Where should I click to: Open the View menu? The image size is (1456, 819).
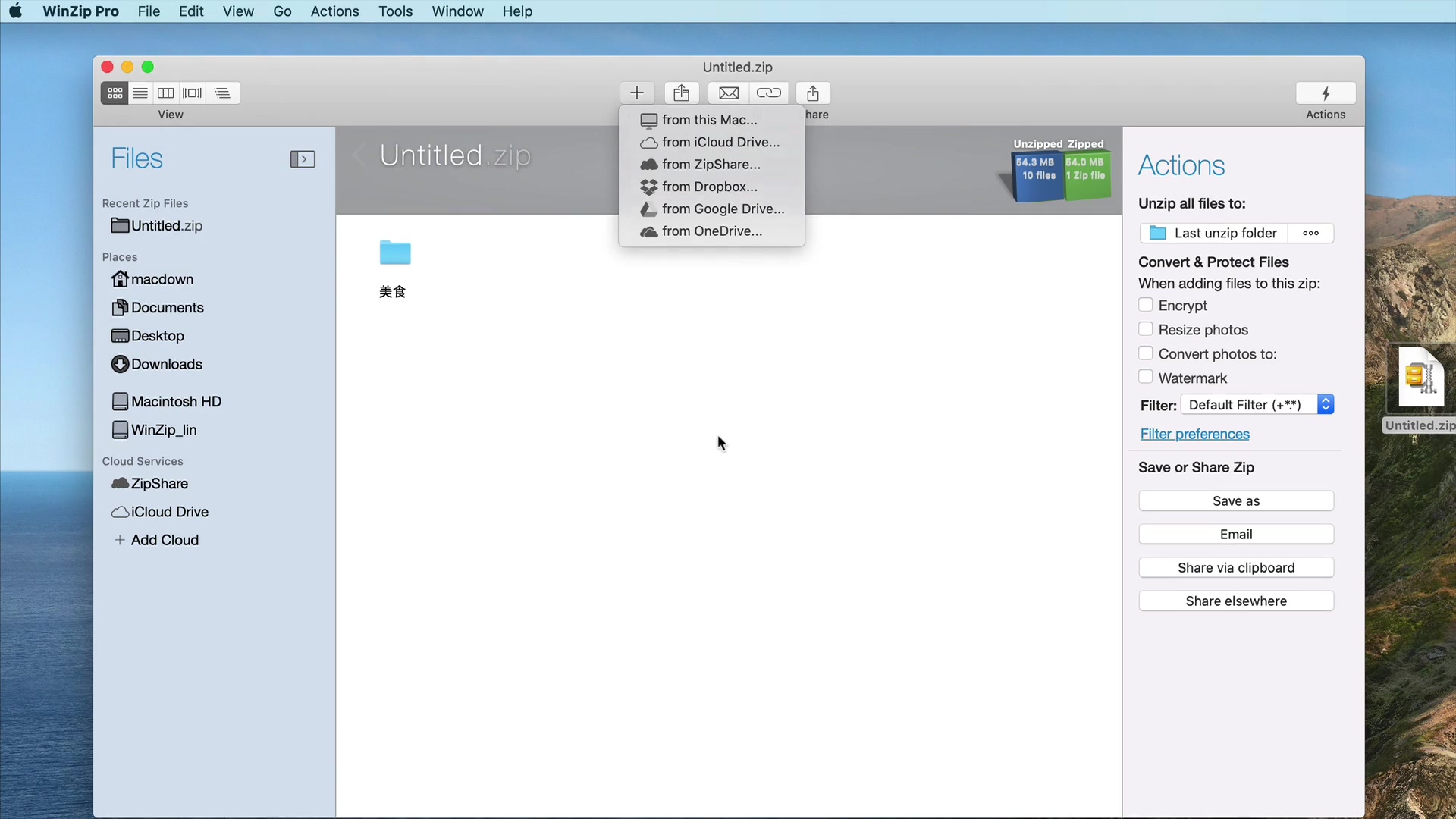point(238,11)
